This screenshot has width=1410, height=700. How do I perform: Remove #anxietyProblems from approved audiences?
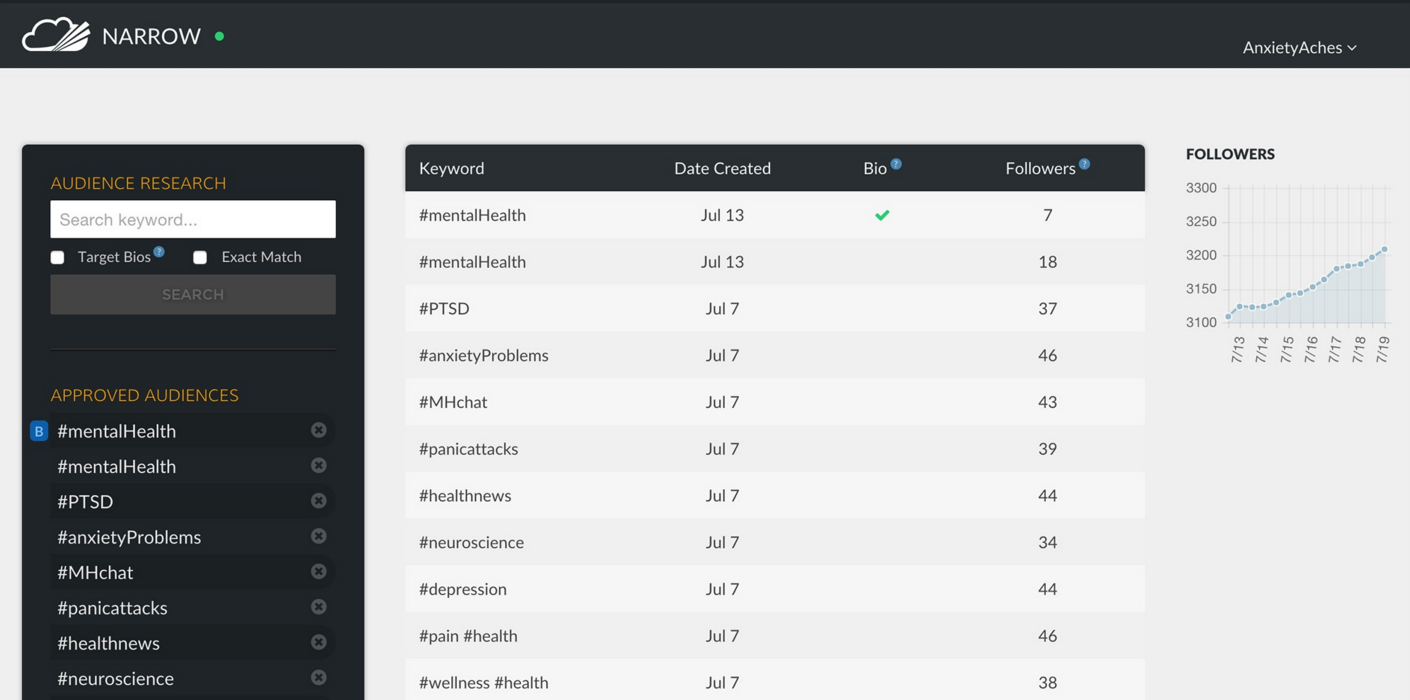319,536
